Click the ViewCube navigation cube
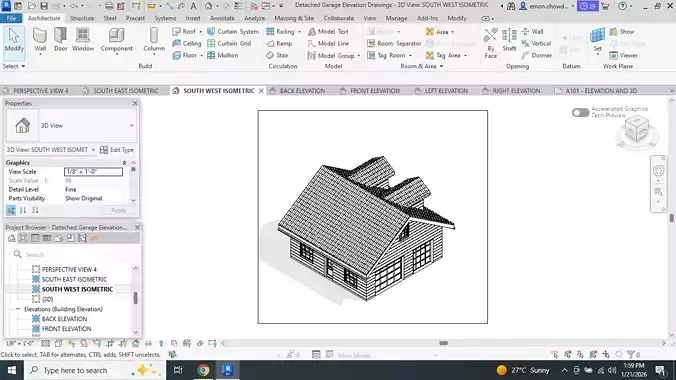 pos(637,129)
